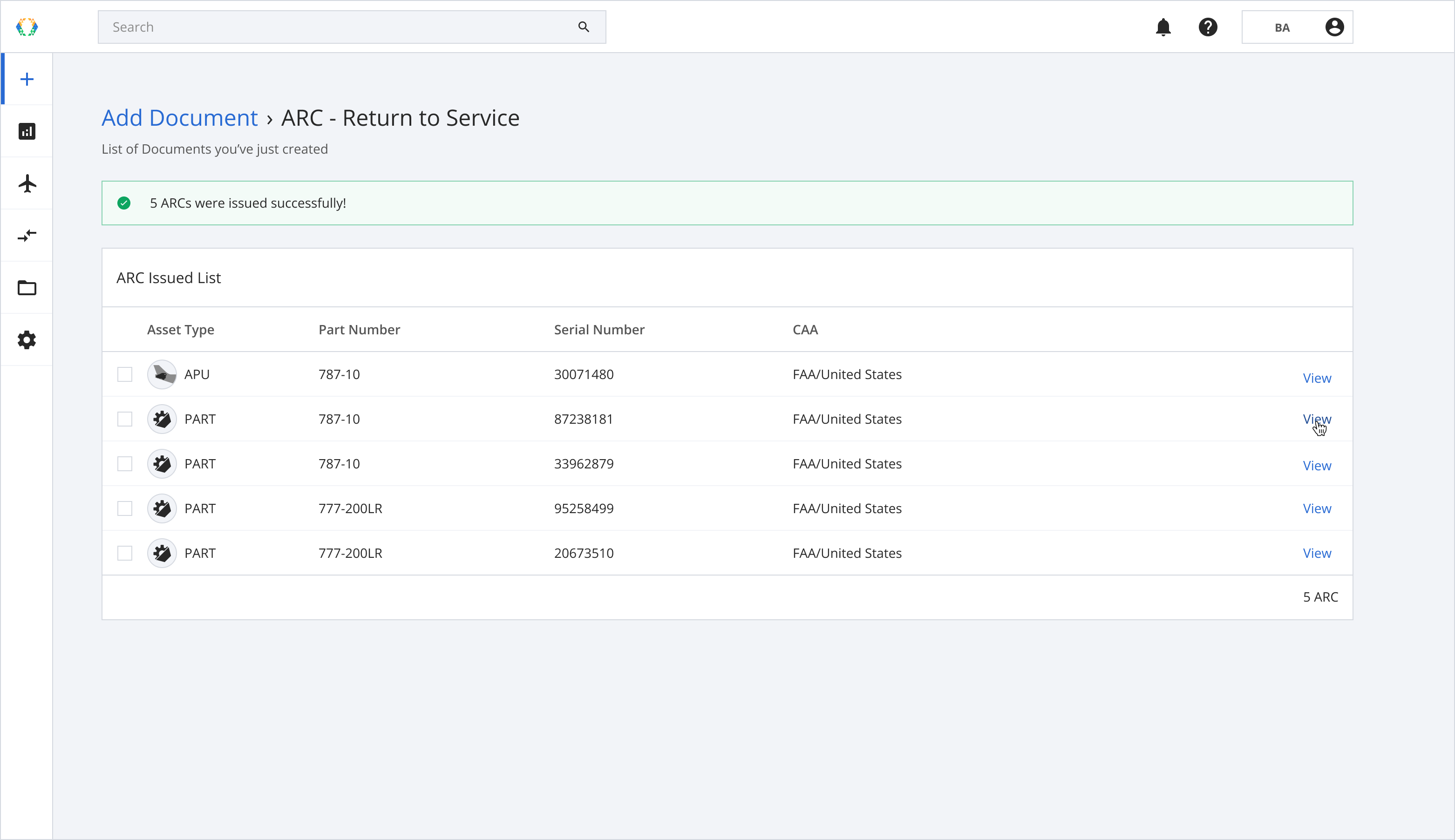Click serial number 30071480
The height and width of the screenshot is (840, 1455).
[x=584, y=374]
